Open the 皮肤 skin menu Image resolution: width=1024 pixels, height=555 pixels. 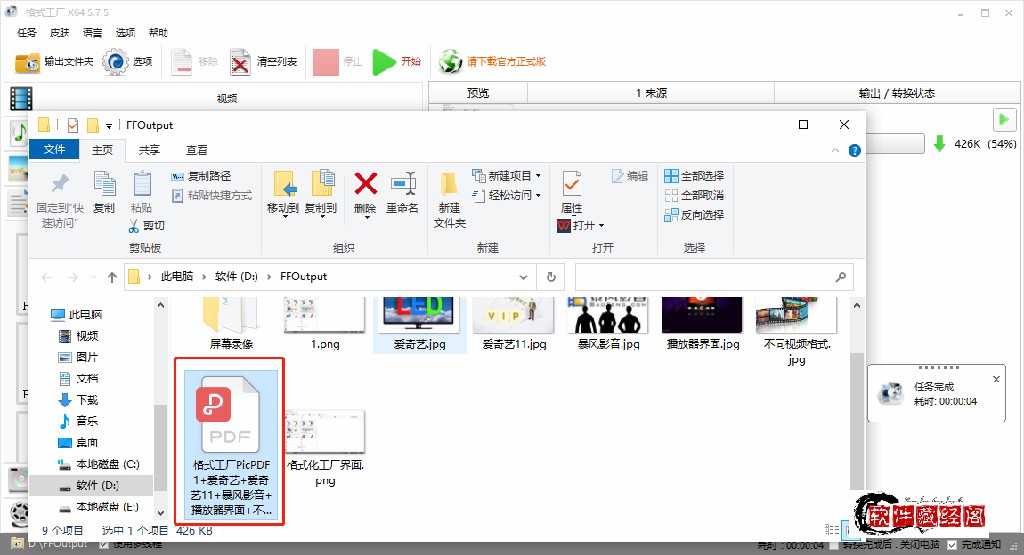[x=59, y=32]
